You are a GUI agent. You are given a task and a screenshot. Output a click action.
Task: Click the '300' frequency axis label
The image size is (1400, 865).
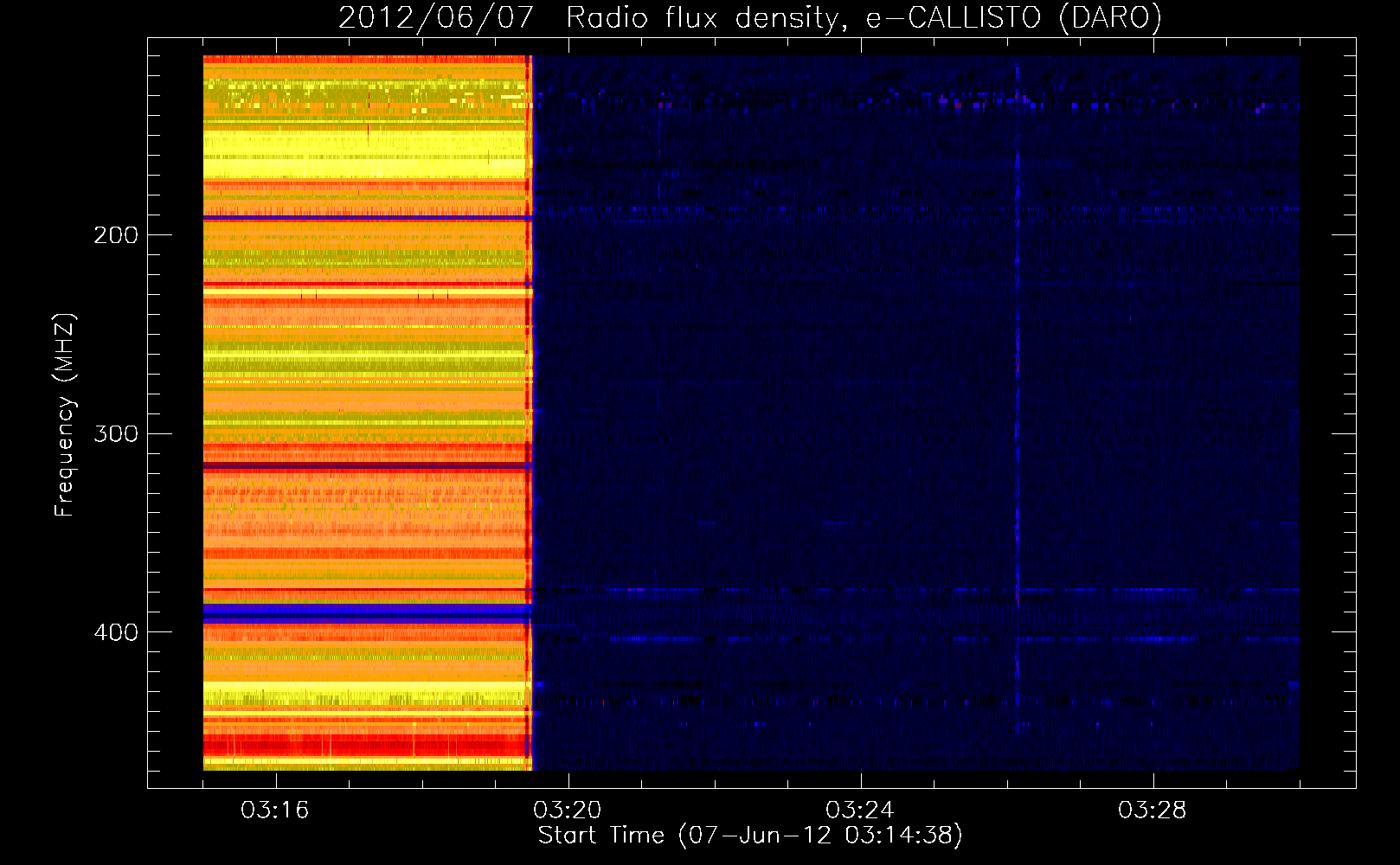click(x=115, y=433)
